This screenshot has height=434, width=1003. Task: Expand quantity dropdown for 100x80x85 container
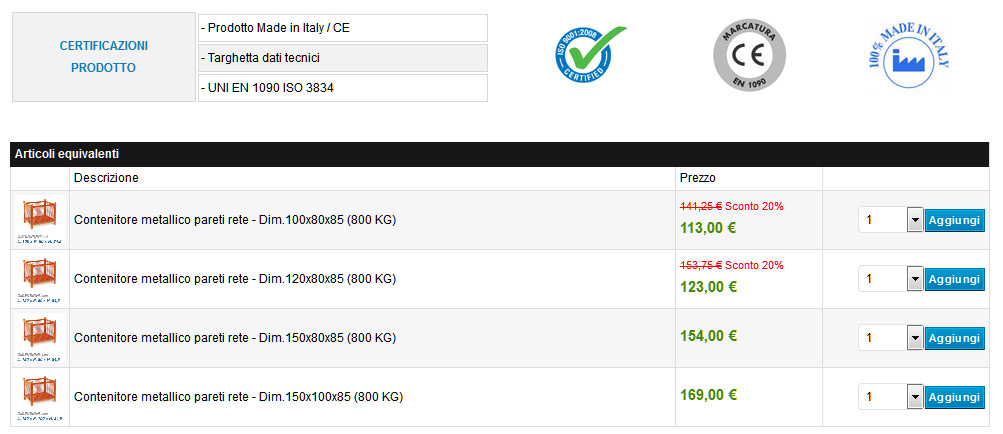[914, 220]
